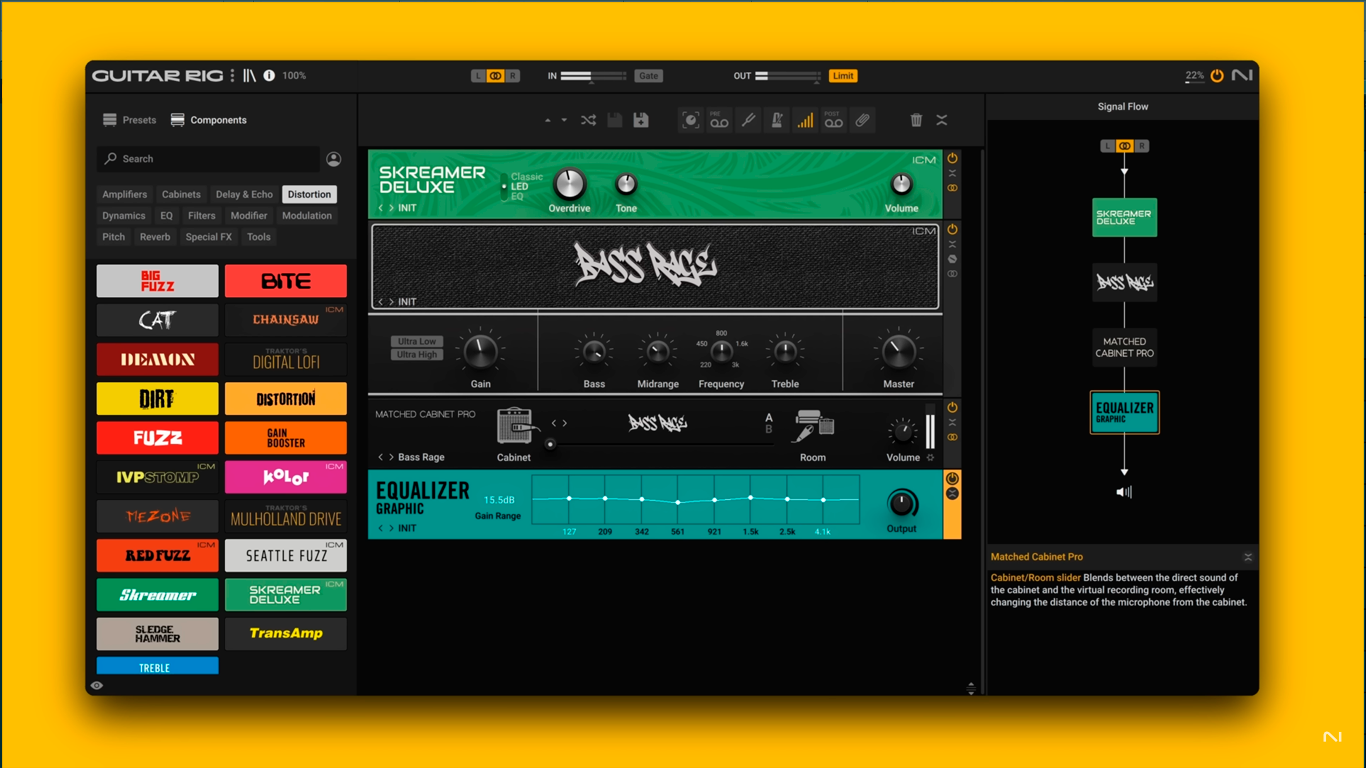Click the previous preset up arrow in toolbar
The image size is (1366, 768).
coord(547,120)
